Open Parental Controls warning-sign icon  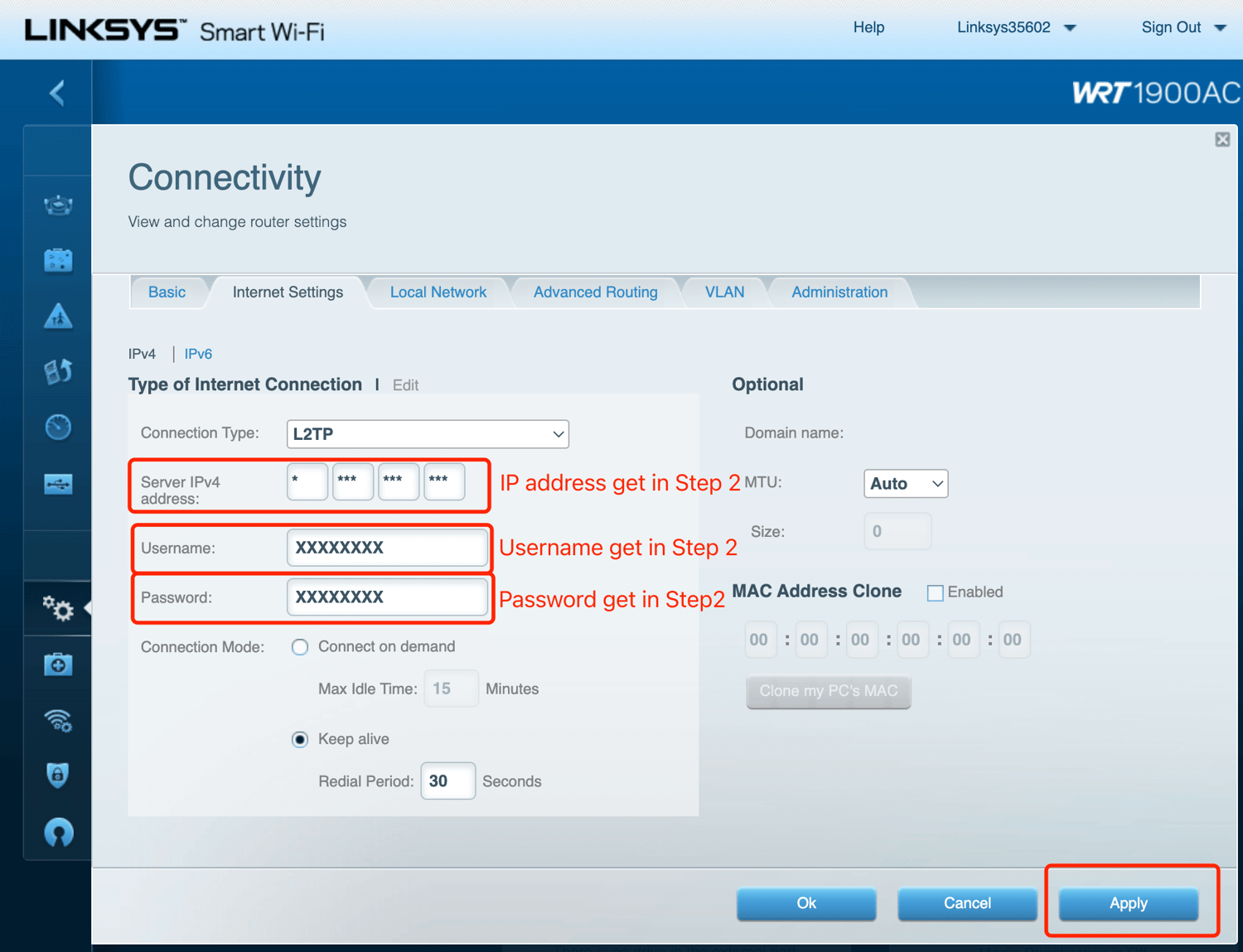point(58,316)
